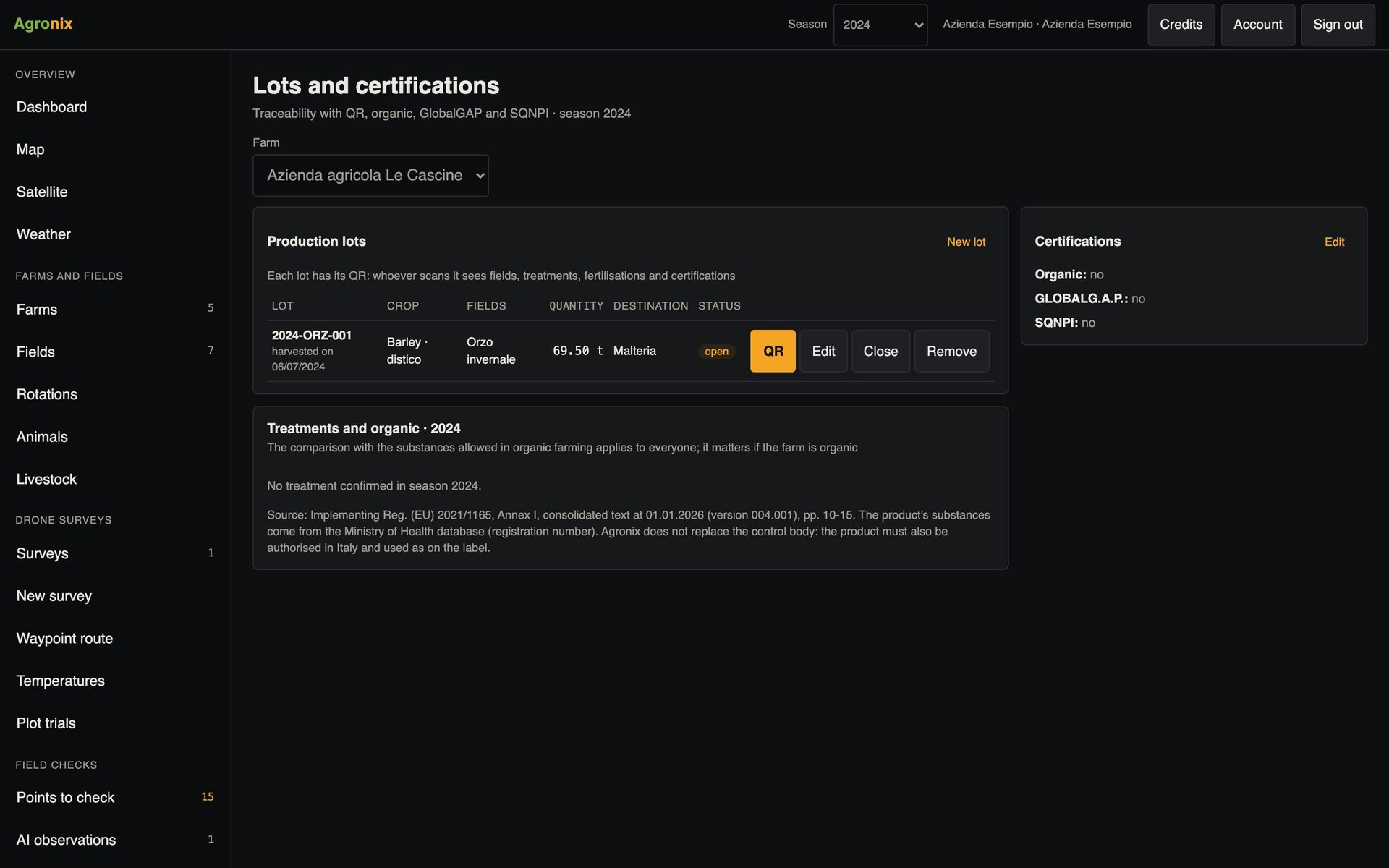Edit lot 2024-ORZ-001
1389x868 pixels.
click(823, 351)
